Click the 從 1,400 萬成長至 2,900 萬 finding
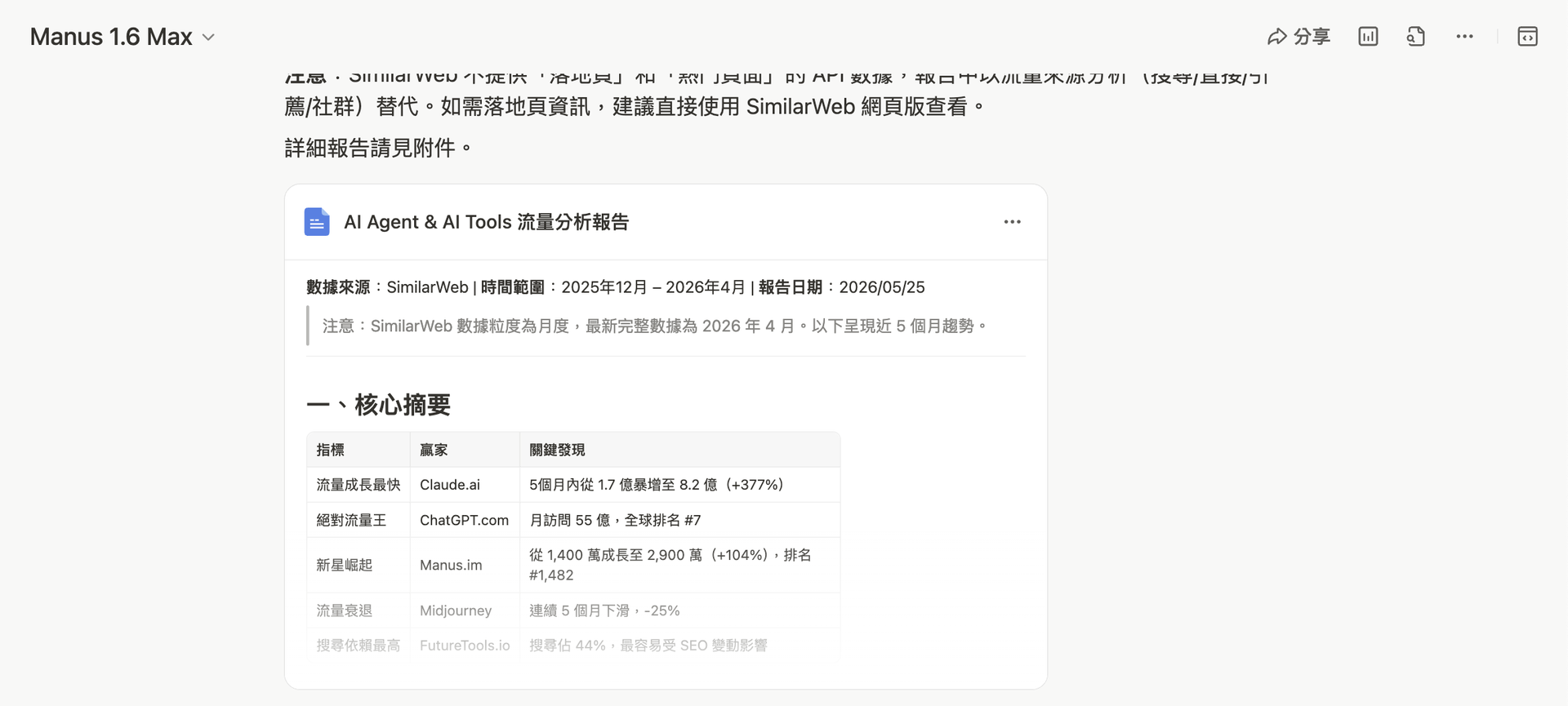Image resolution: width=1568 pixels, height=706 pixels. tap(670, 565)
